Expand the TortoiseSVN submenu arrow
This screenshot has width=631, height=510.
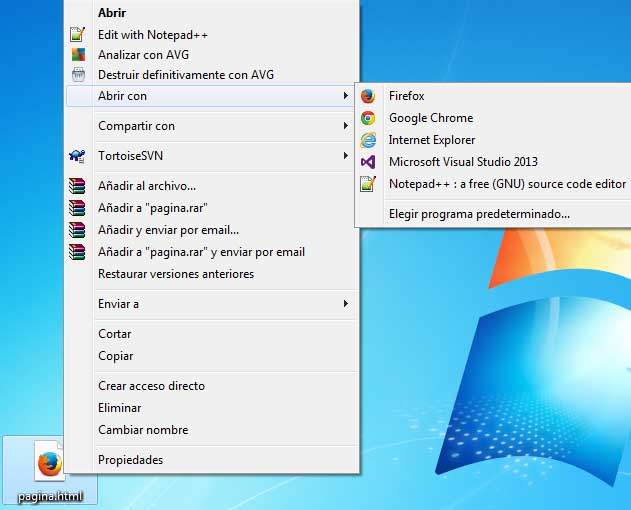pyautogui.click(x=345, y=155)
